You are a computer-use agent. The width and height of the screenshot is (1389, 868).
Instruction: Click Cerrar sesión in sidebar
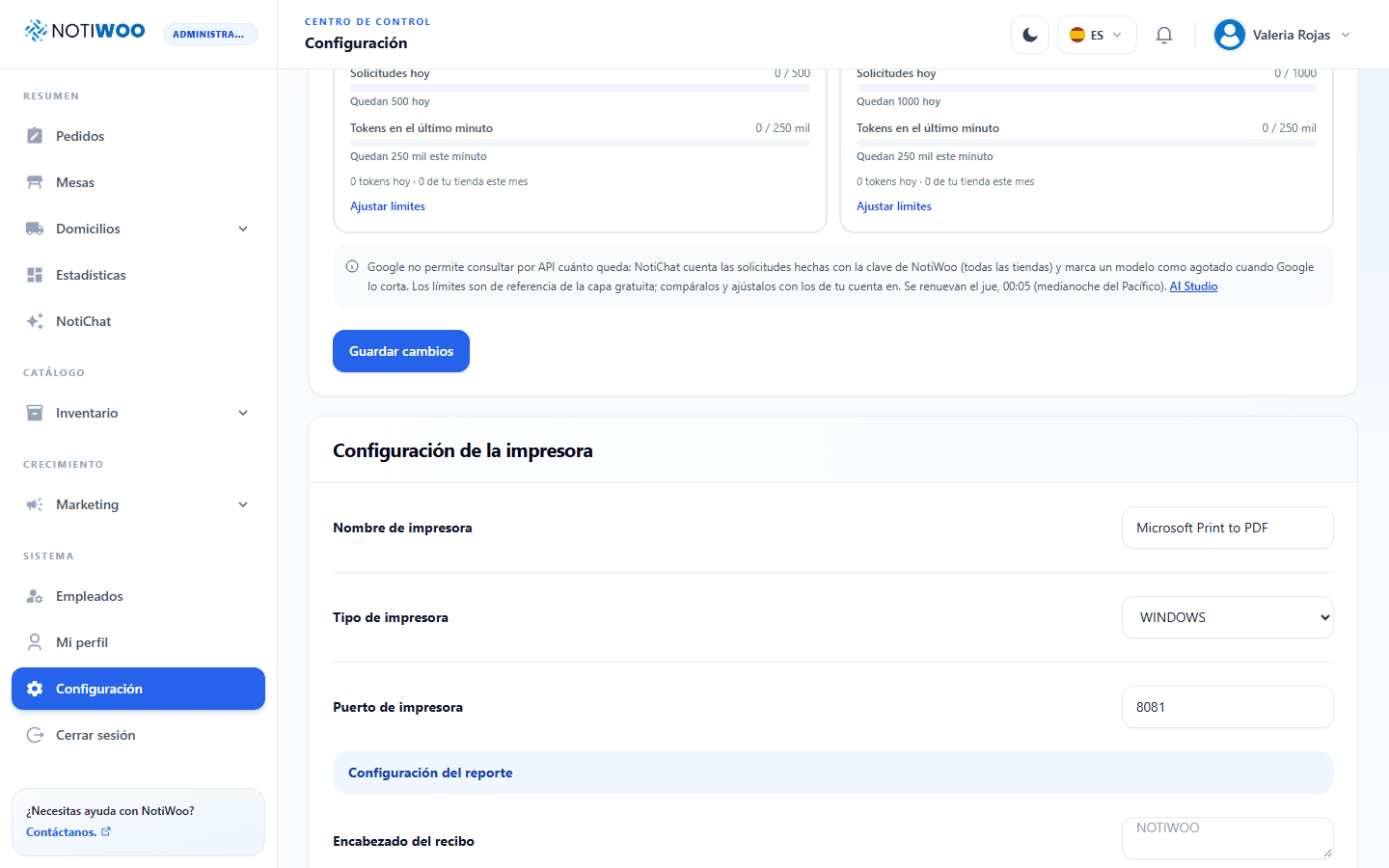pos(138,735)
